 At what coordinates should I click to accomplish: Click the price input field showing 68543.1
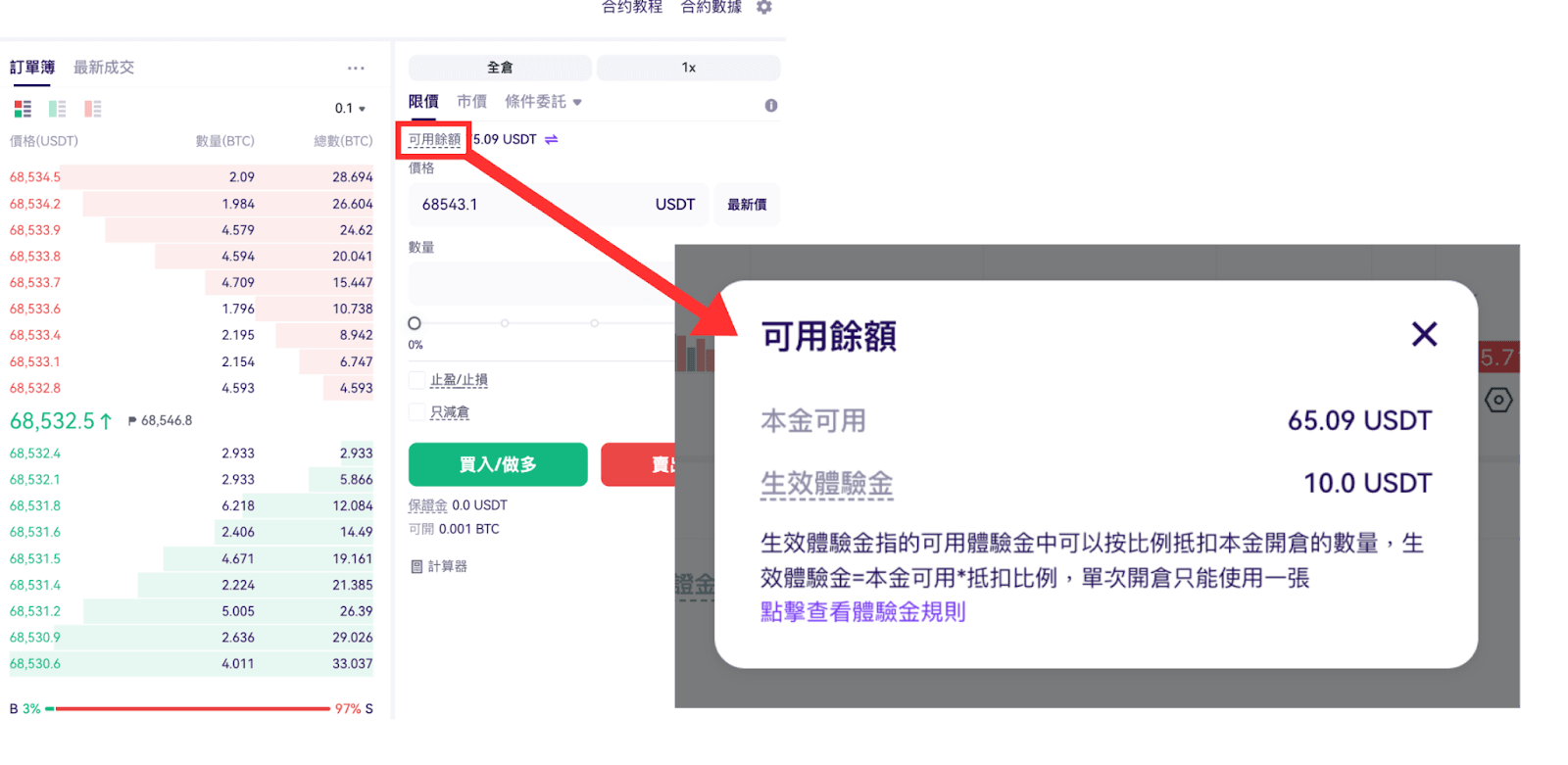(x=558, y=205)
